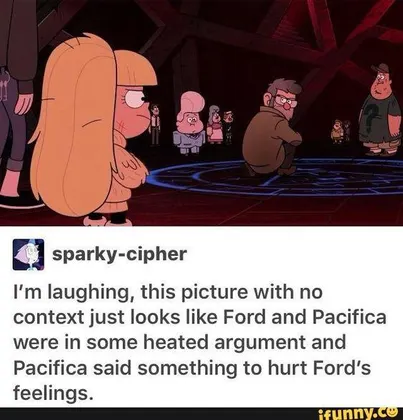Click the word "laughing" in the post
403x420 pixels.
pos(91,294)
